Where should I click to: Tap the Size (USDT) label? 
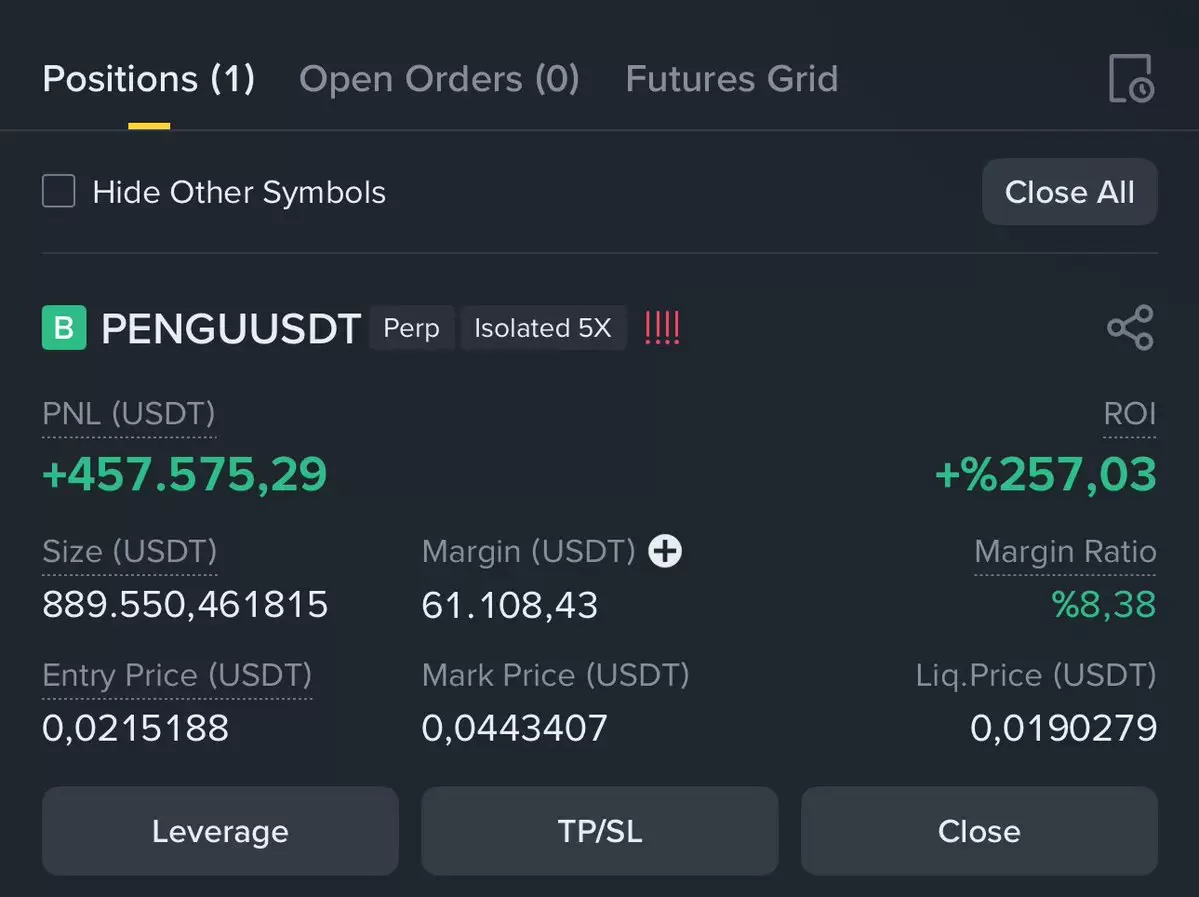[129, 551]
